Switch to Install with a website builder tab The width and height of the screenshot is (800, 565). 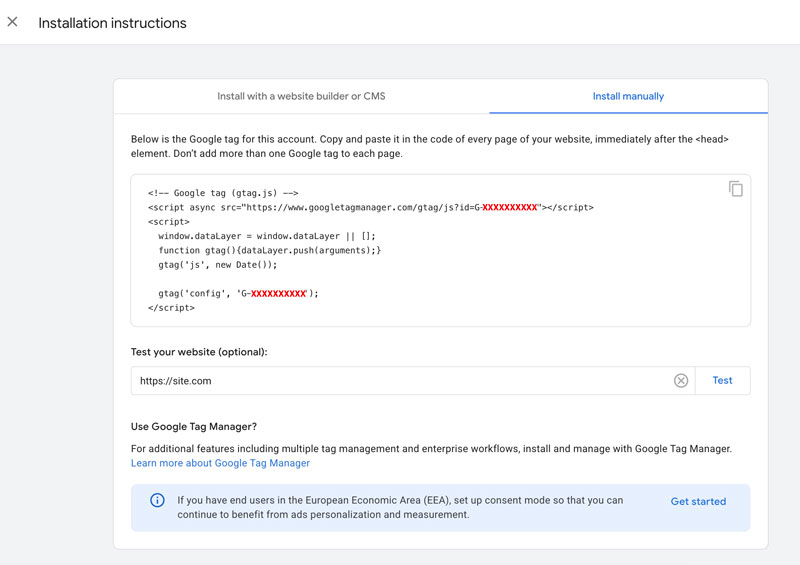(301, 97)
